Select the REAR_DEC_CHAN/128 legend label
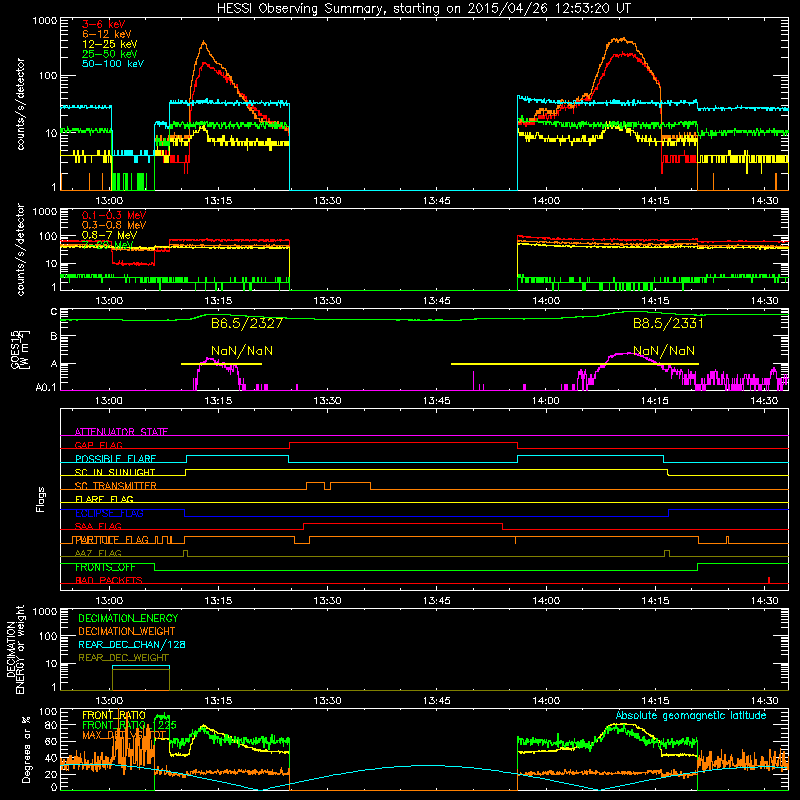Image resolution: width=800 pixels, height=800 pixels. [x=132, y=645]
